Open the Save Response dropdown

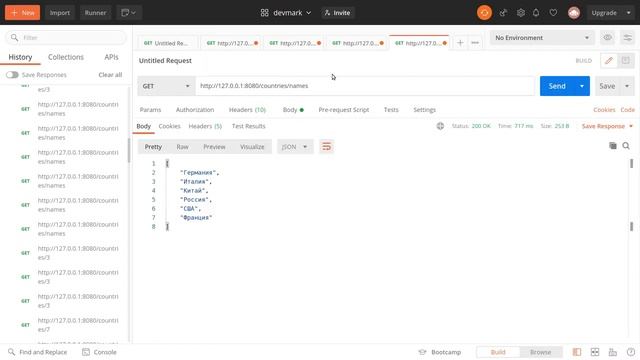[607, 126]
